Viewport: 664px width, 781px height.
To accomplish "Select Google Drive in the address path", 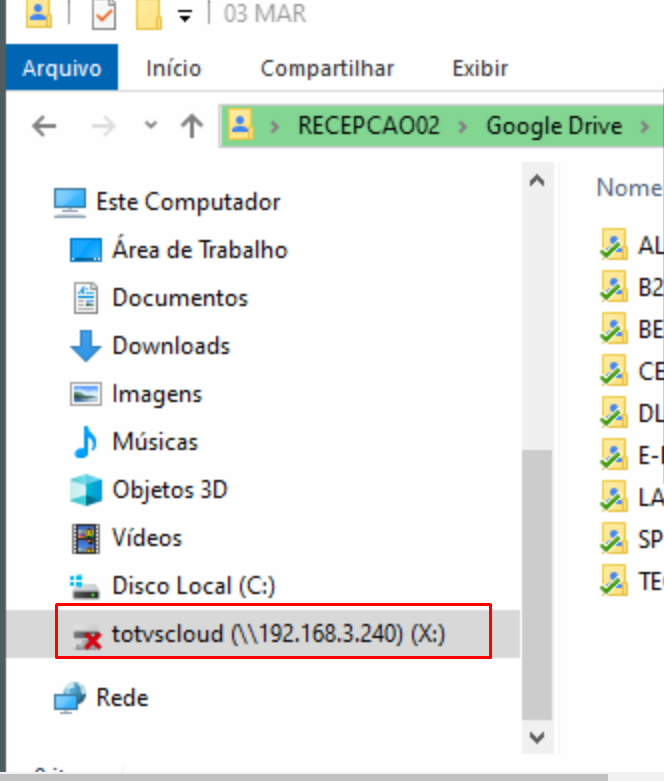I will point(554,126).
